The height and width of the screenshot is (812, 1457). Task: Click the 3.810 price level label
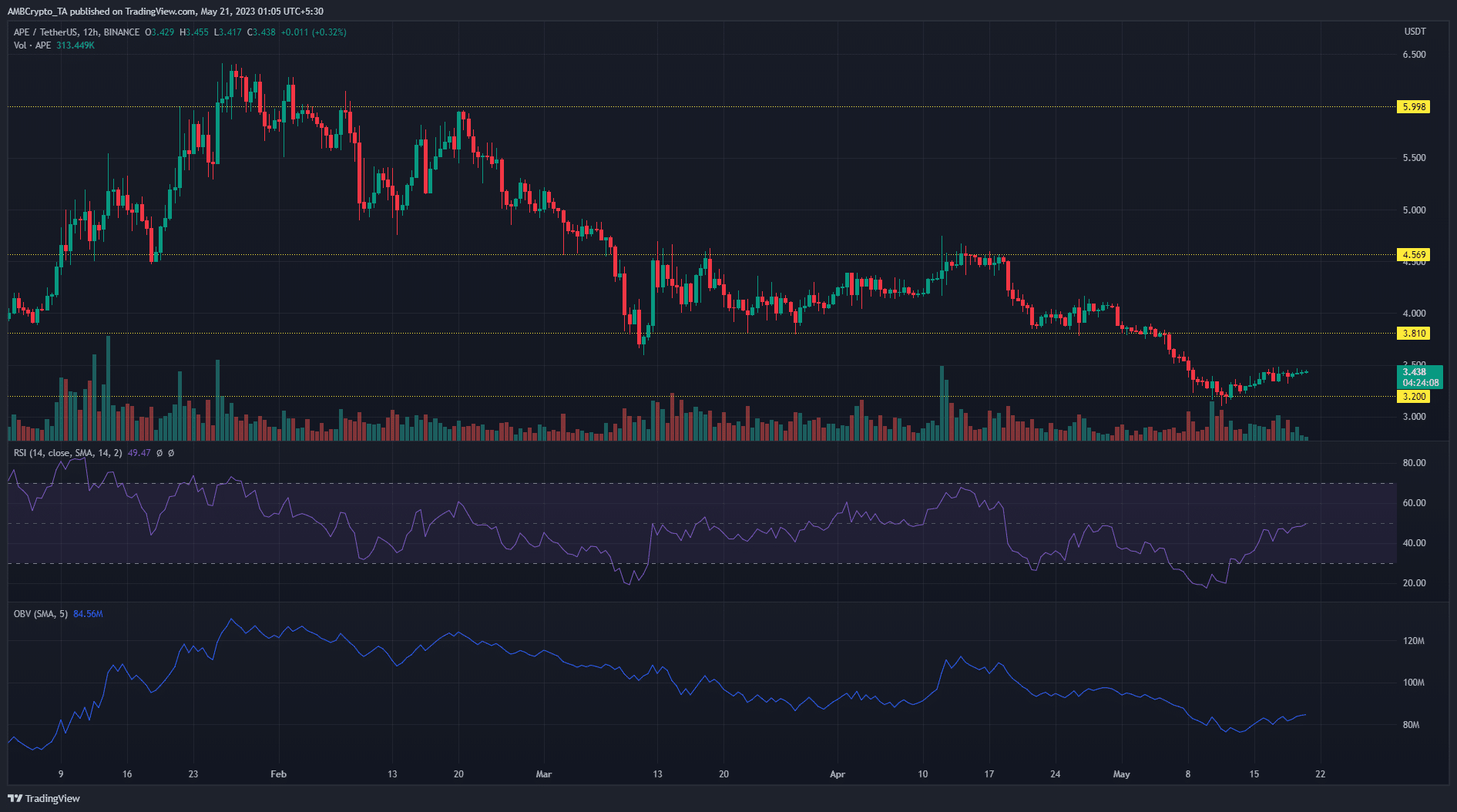click(1413, 334)
